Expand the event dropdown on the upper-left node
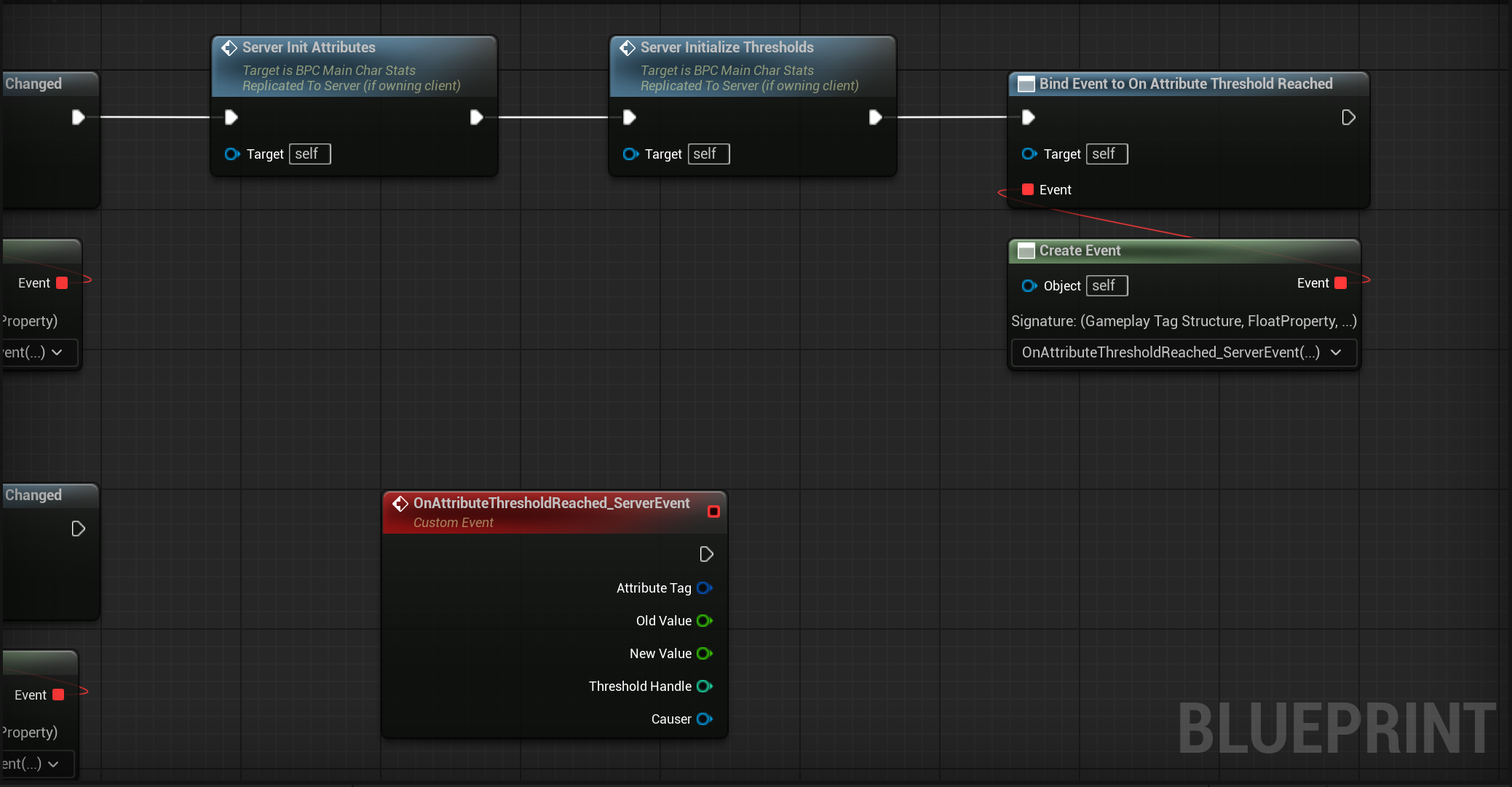The height and width of the screenshot is (787, 1512). 57,352
